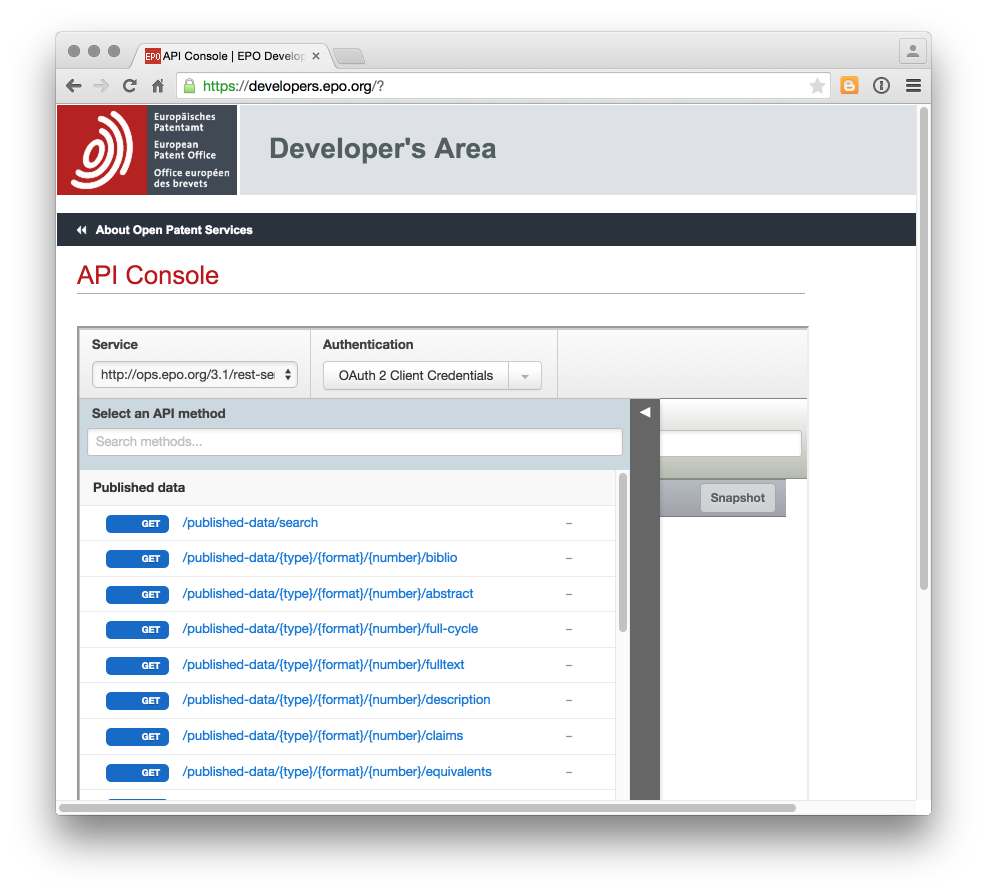Click the method list vertical scrollbar

(x=623, y=553)
